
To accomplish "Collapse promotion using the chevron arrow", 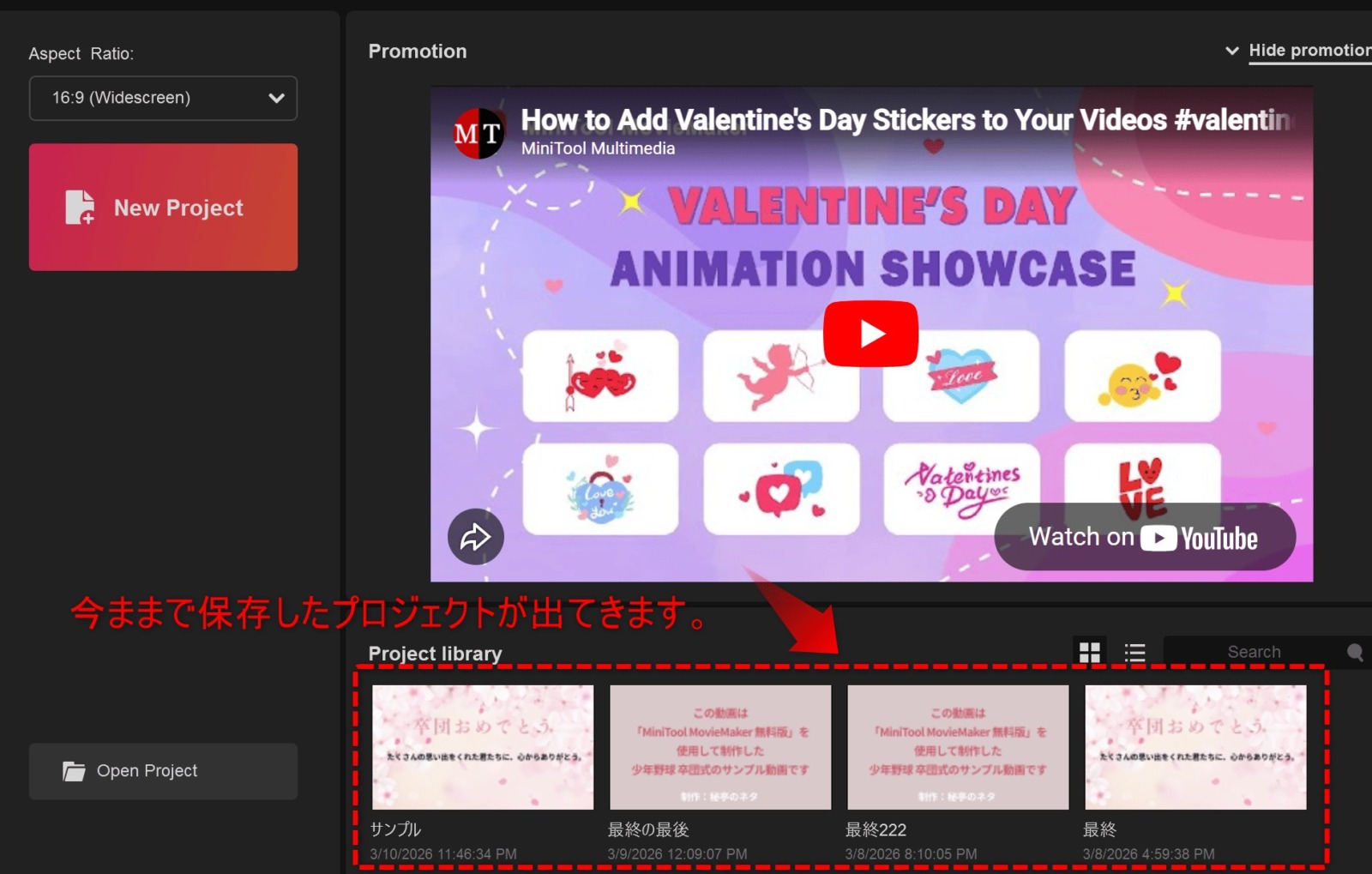I will point(1231,51).
